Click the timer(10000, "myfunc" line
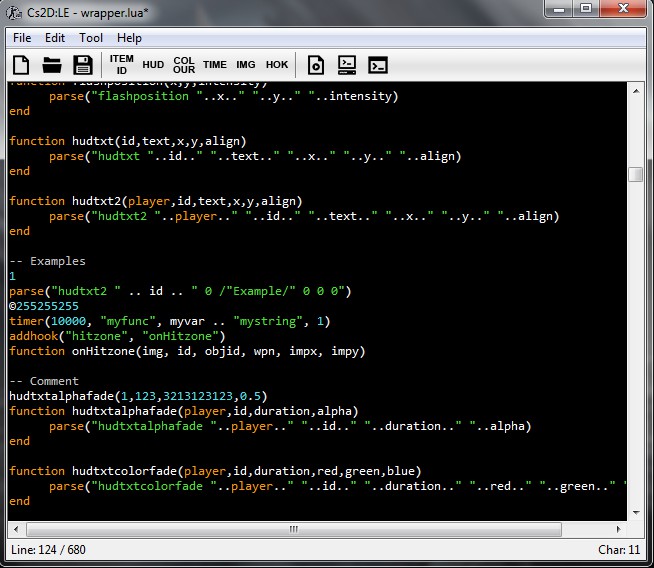This screenshot has height=568, width=654. [170, 321]
